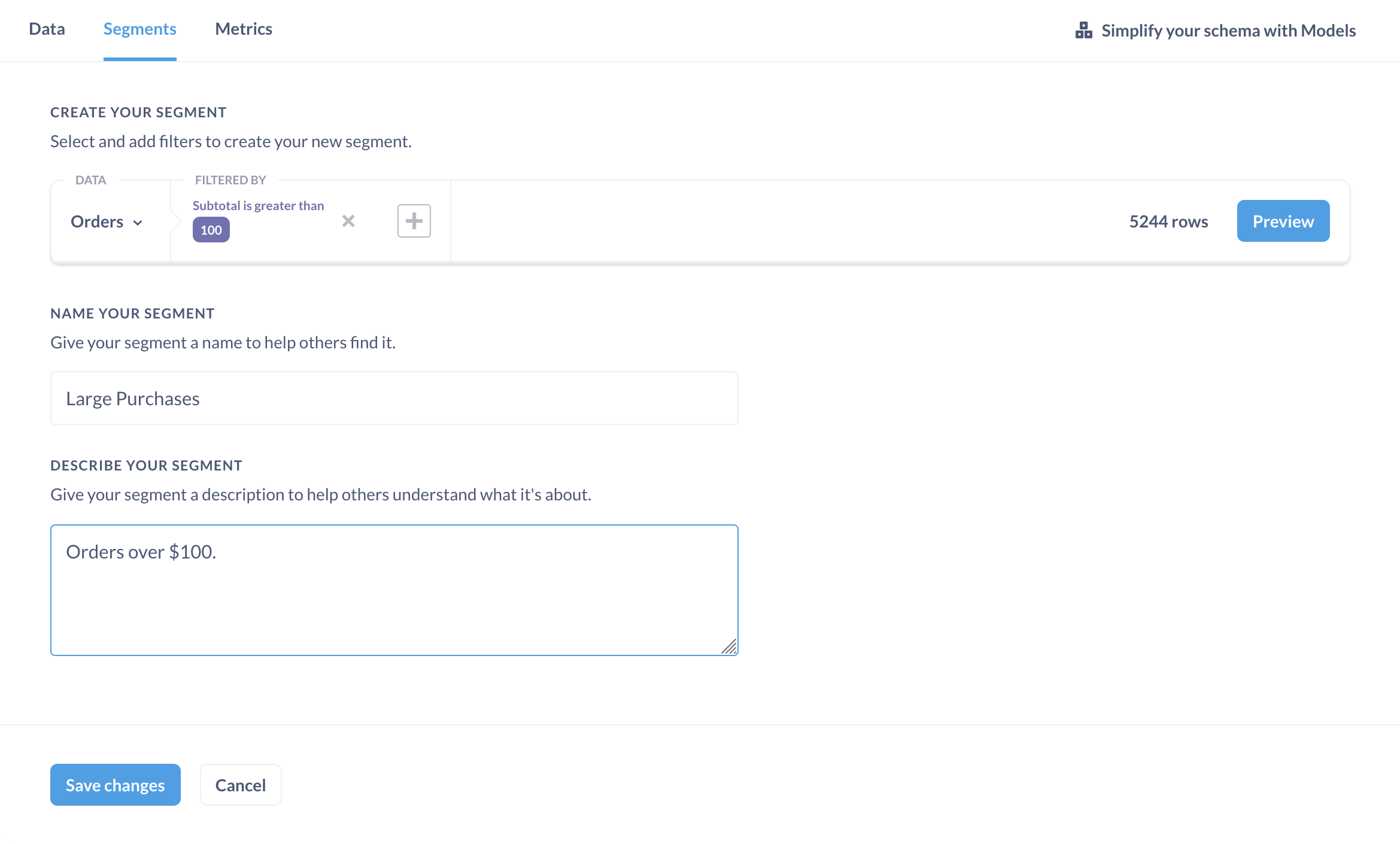1400x844 pixels.
Task: Enable additional filter via plus button
Action: (x=414, y=221)
